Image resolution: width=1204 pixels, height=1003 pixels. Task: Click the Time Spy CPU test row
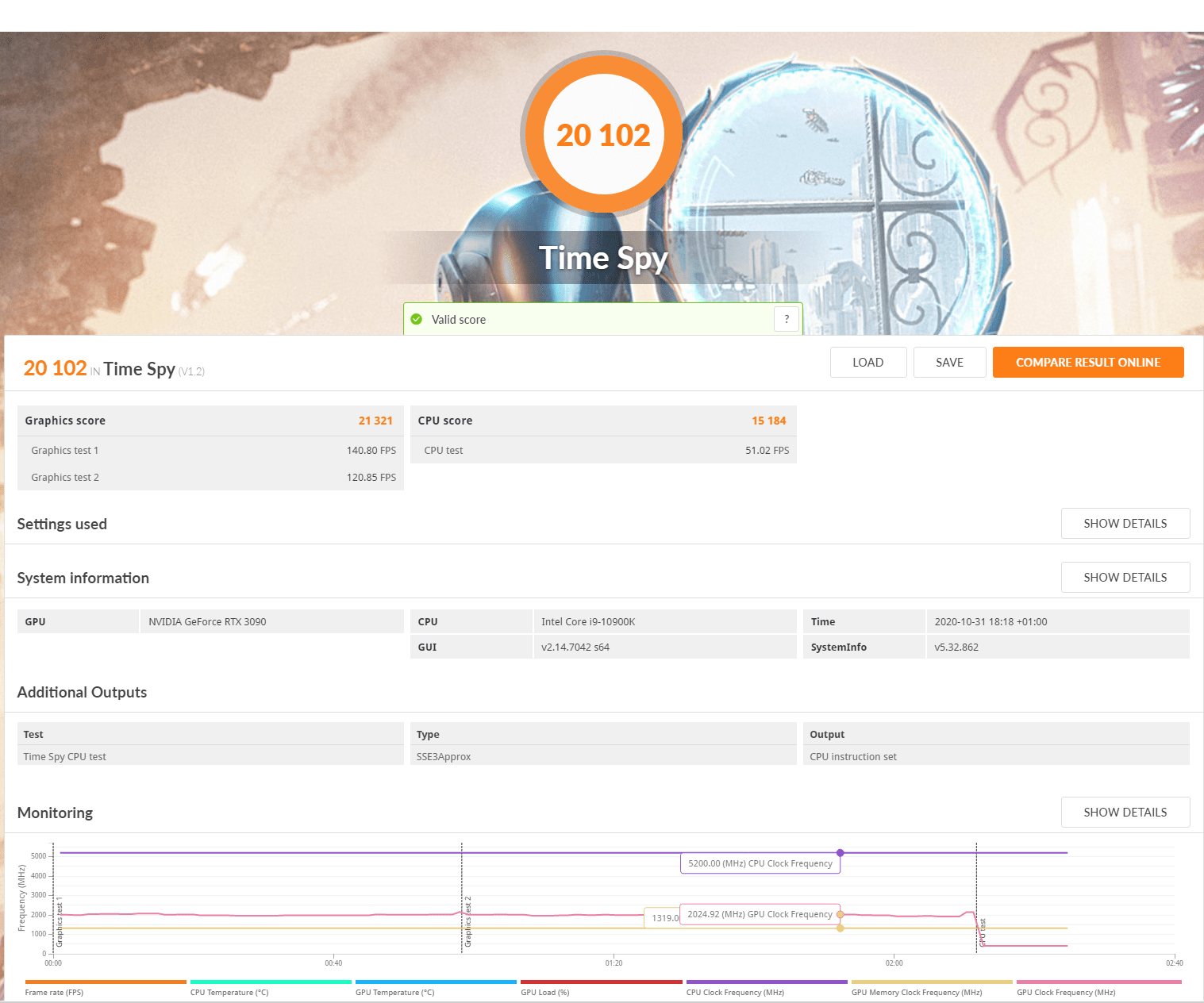tap(210, 756)
